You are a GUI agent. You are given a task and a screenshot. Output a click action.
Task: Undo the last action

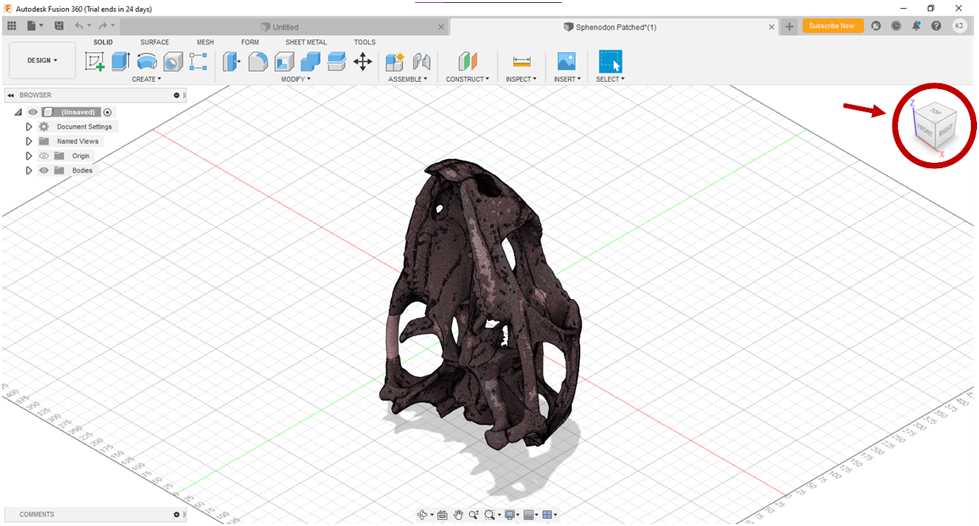(81, 26)
